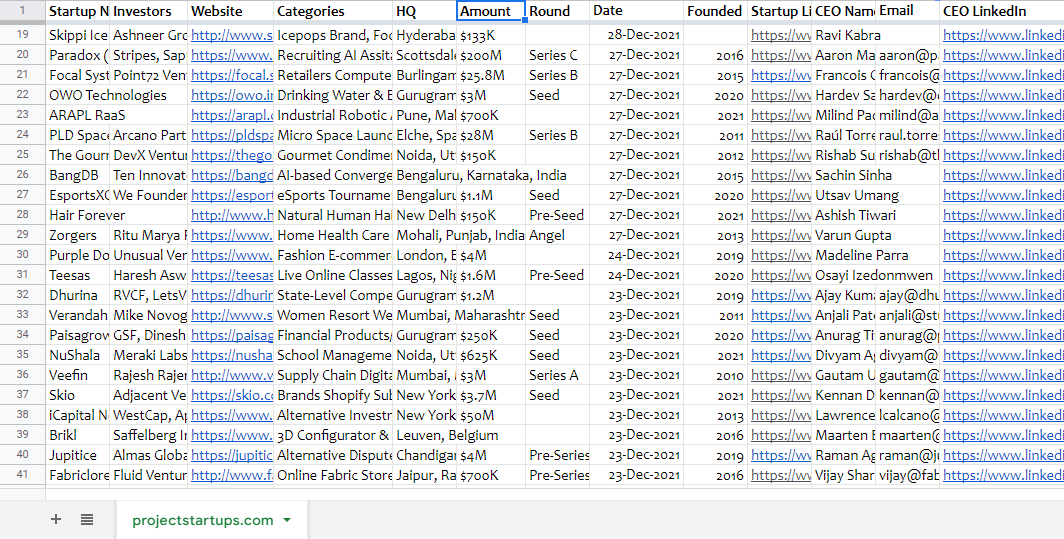
Task: Select the Veefin startup name cell
Action: click(x=77, y=375)
